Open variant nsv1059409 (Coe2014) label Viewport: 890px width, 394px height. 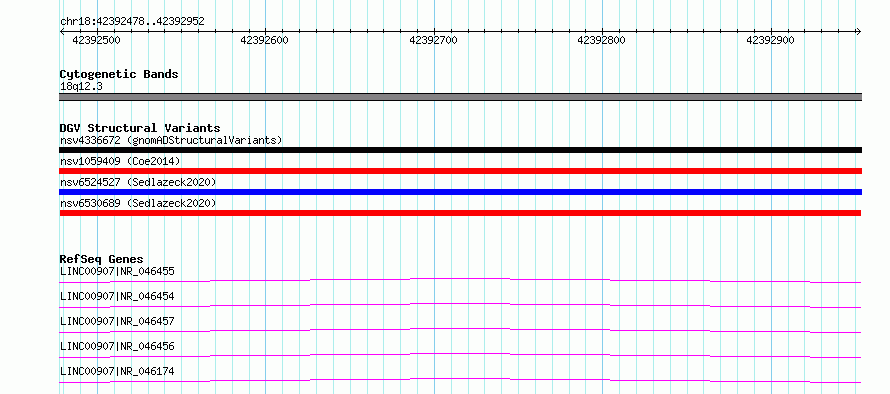tap(120, 161)
